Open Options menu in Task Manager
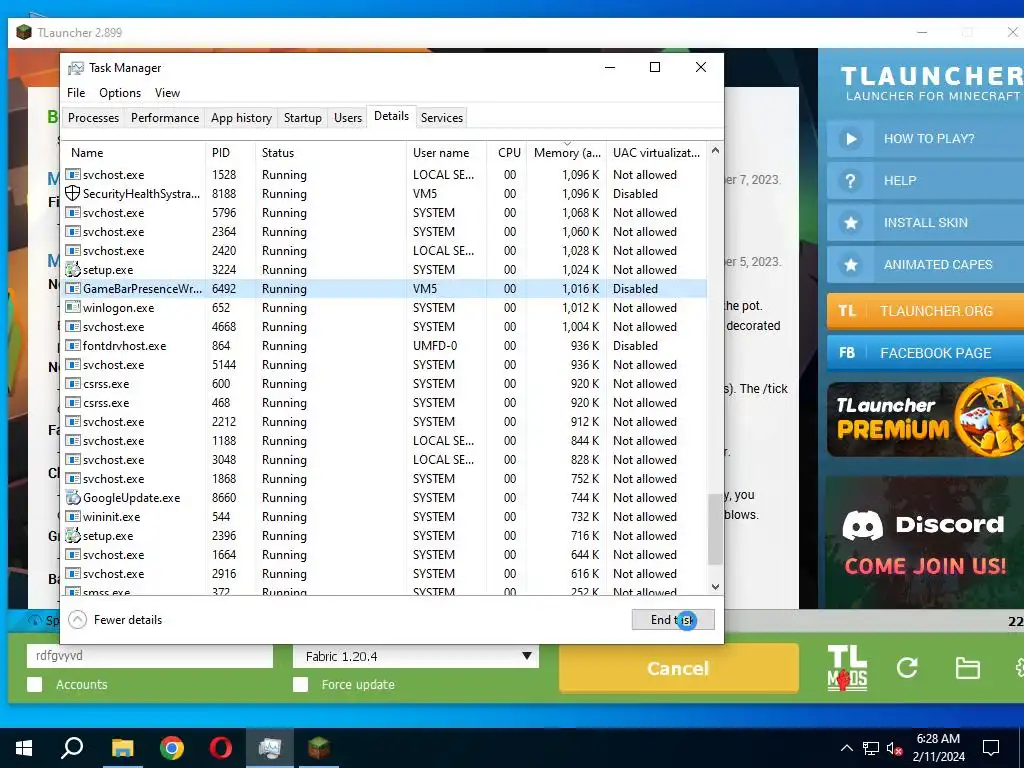Image resolution: width=1024 pixels, height=768 pixels. coord(120,93)
